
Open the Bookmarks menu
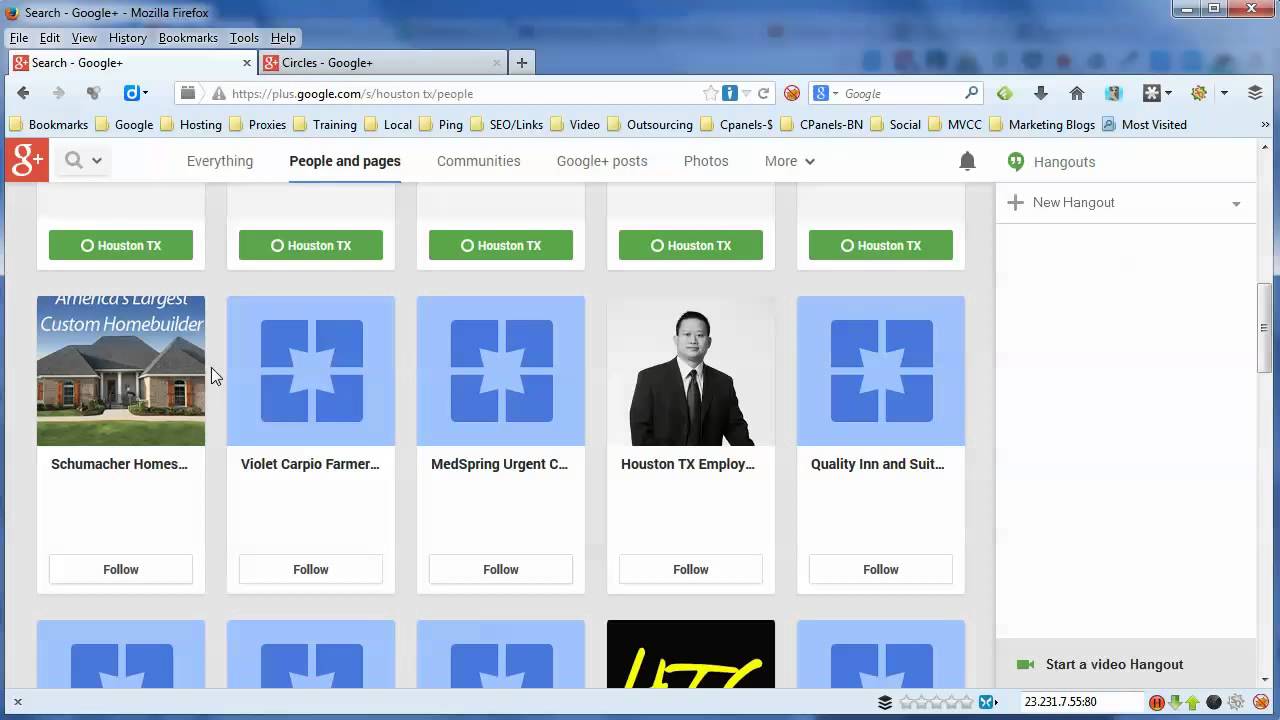(188, 38)
